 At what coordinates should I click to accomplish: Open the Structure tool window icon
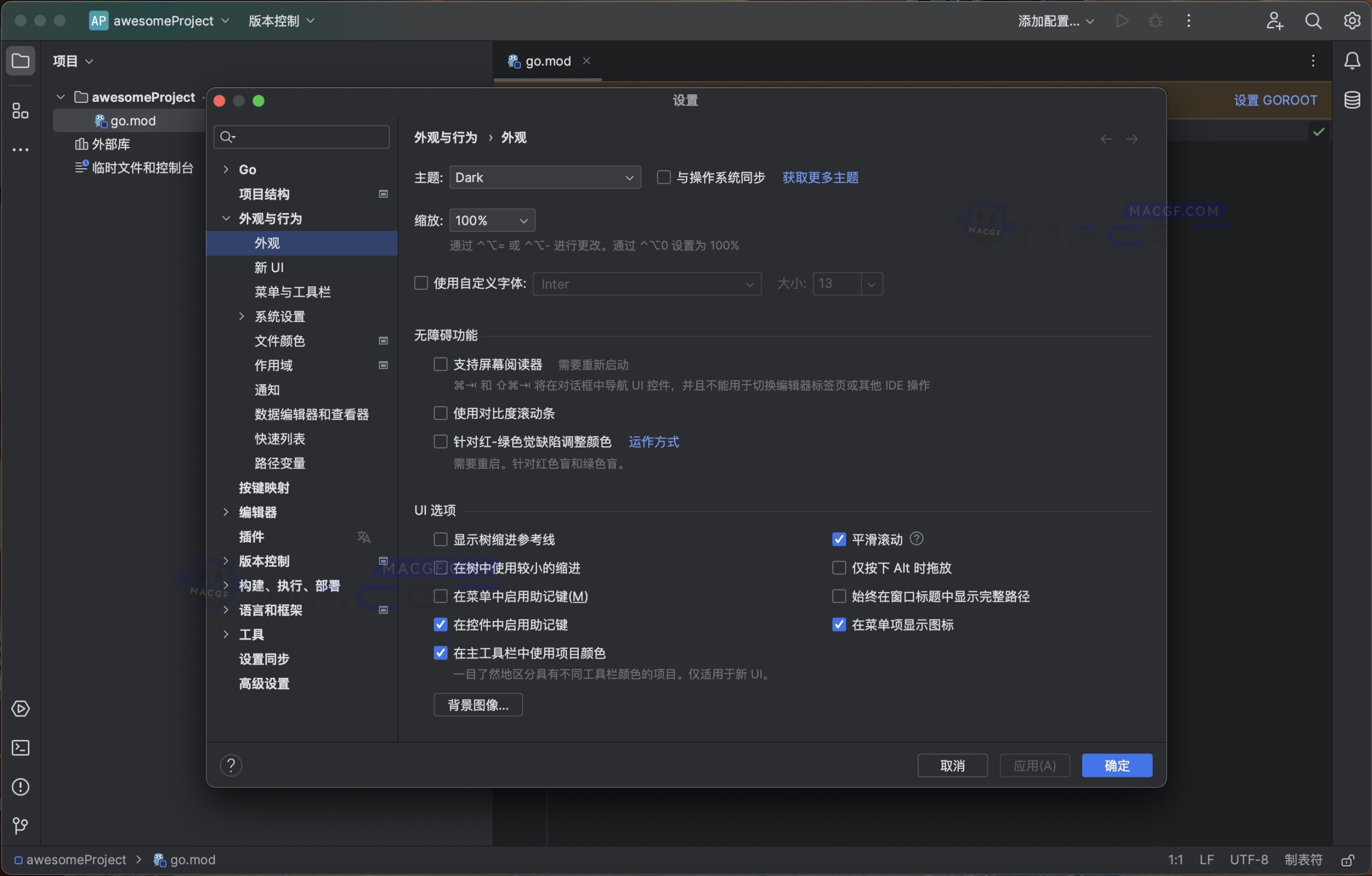coord(20,111)
